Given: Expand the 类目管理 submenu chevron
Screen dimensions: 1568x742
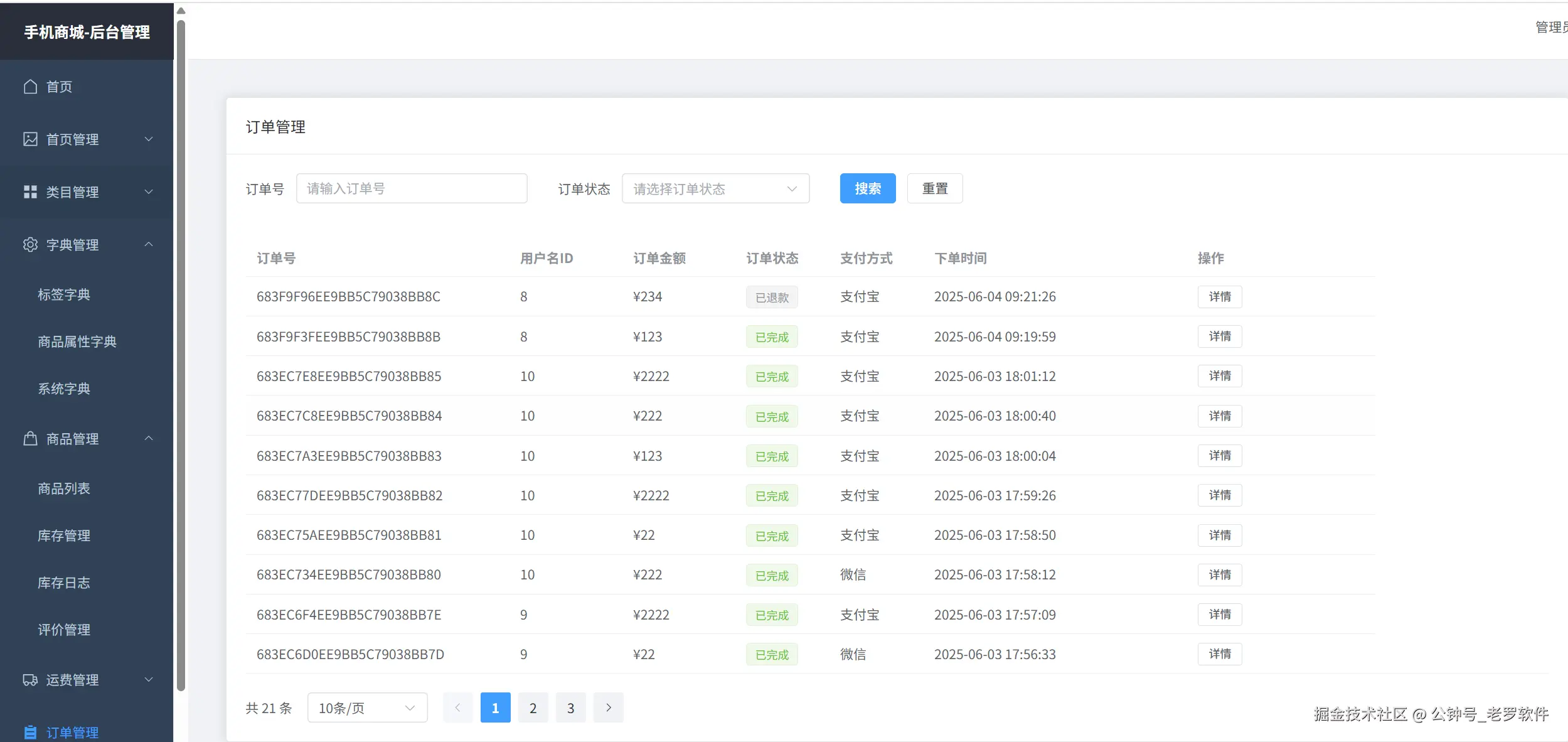Looking at the screenshot, I should pos(149,192).
